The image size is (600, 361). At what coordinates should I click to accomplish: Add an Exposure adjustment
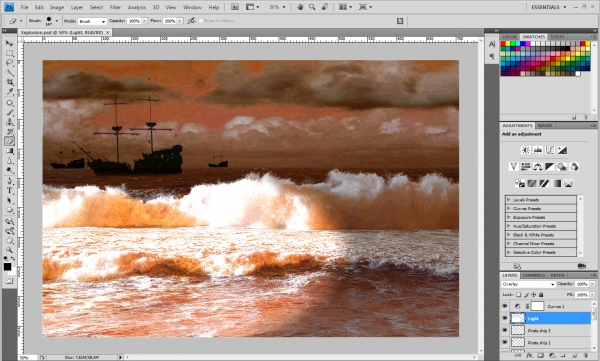(x=562, y=150)
